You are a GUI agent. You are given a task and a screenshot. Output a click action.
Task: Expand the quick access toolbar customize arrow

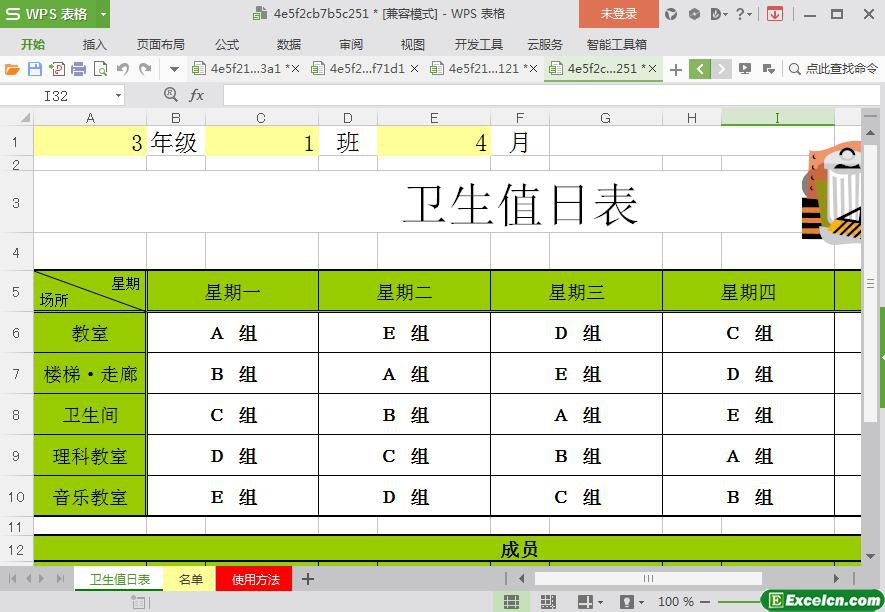coord(174,69)
